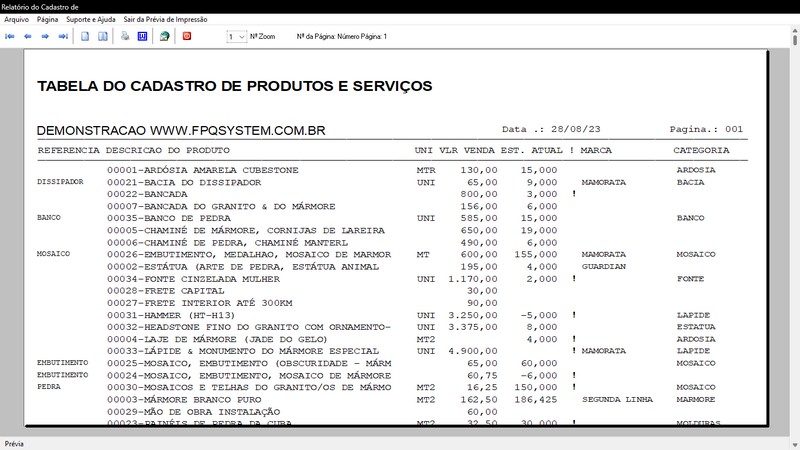Click the next page arrow
The height and width of the screenshot is (450, 800).
point(46,36)
